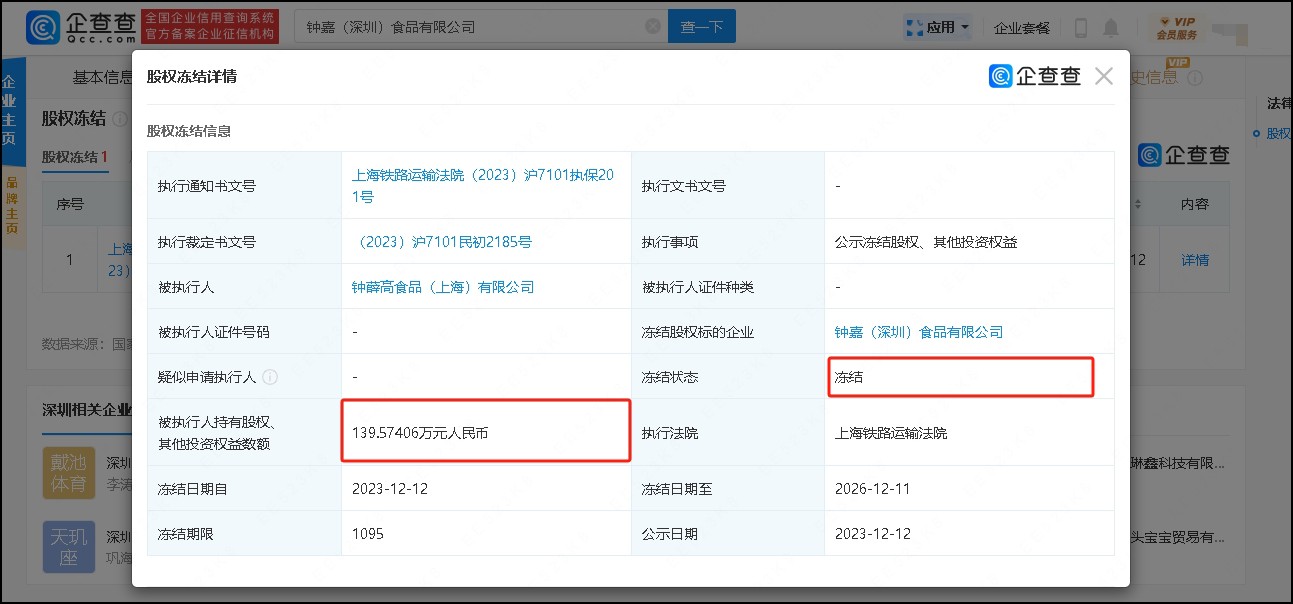Click the 企查查 logo in the page header

coord(81,27)
